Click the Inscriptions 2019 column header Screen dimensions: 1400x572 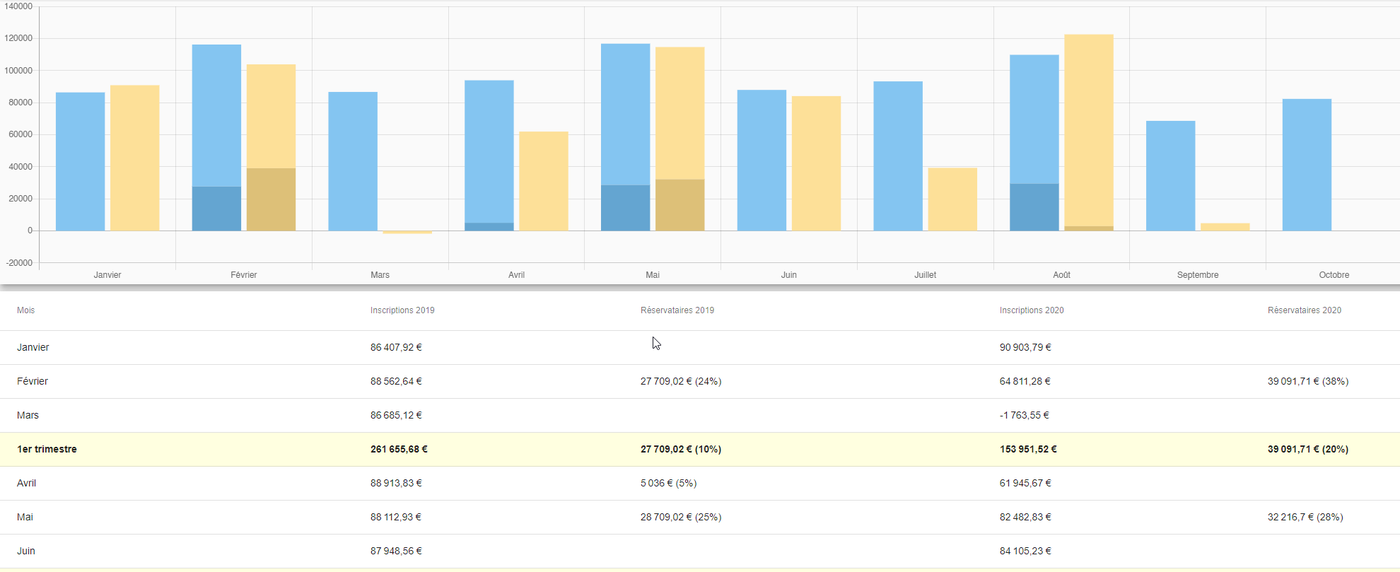402,310
